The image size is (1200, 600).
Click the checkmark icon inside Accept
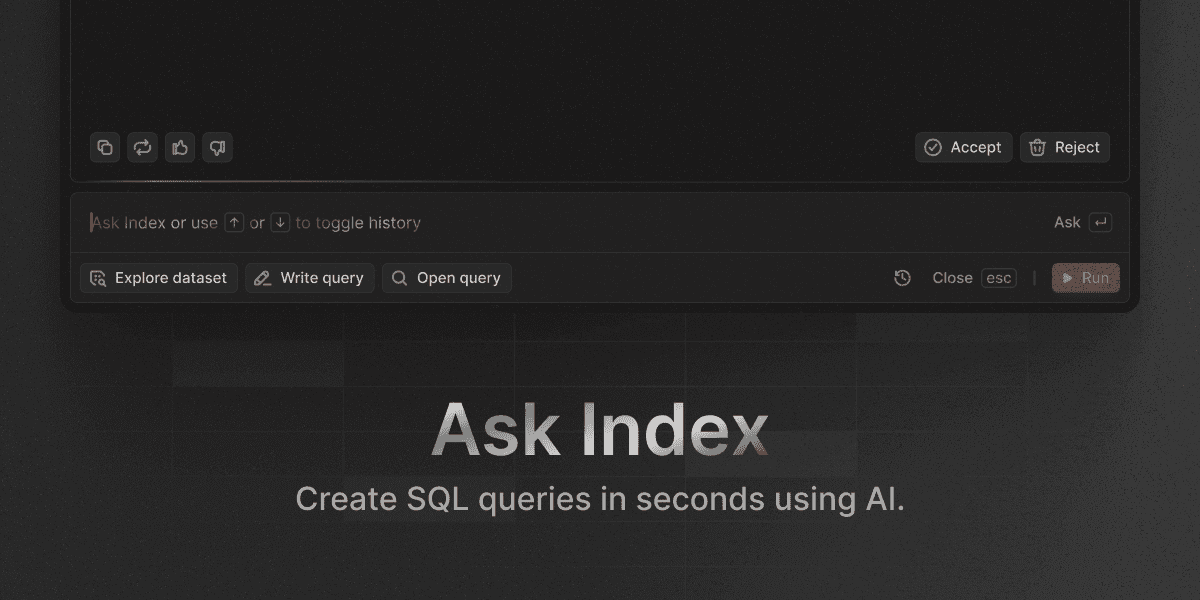pos(933,147)
